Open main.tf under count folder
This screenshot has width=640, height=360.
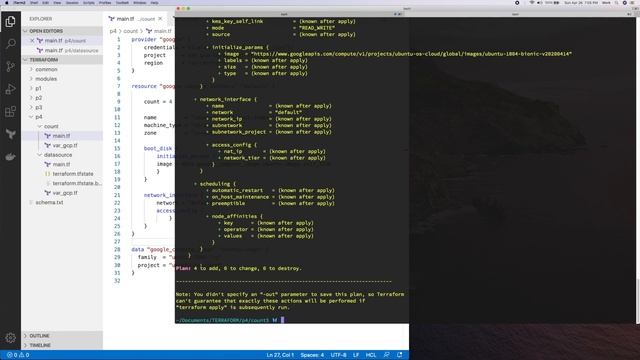coord(62,136)
